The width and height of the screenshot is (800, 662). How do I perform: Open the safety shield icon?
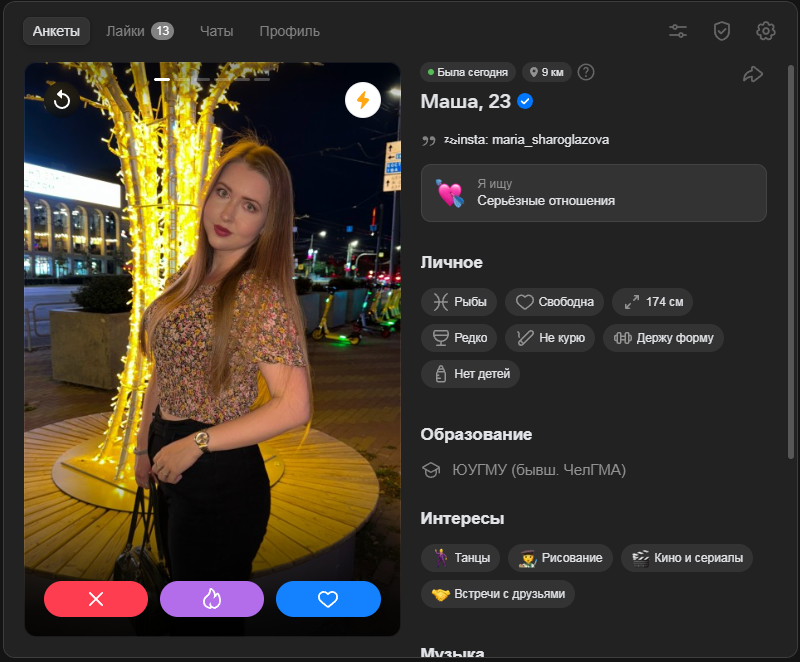pyautogui.click(x=721, y=31)
